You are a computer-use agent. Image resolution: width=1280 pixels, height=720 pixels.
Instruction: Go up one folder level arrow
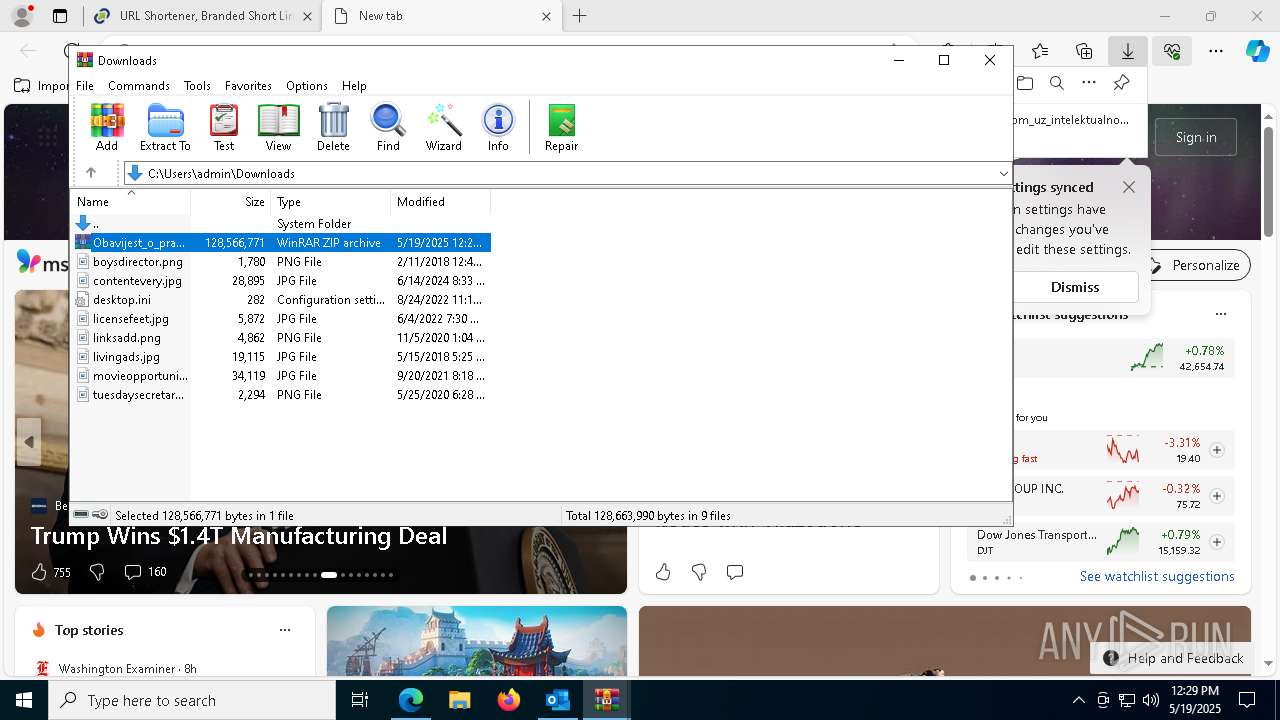click(x=91, y=173)
